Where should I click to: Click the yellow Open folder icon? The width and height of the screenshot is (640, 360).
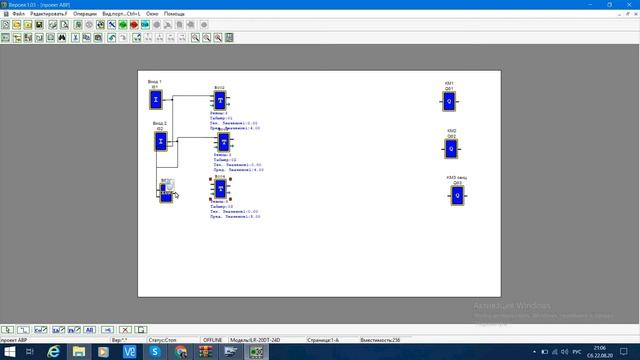click(x=16, y=25)
